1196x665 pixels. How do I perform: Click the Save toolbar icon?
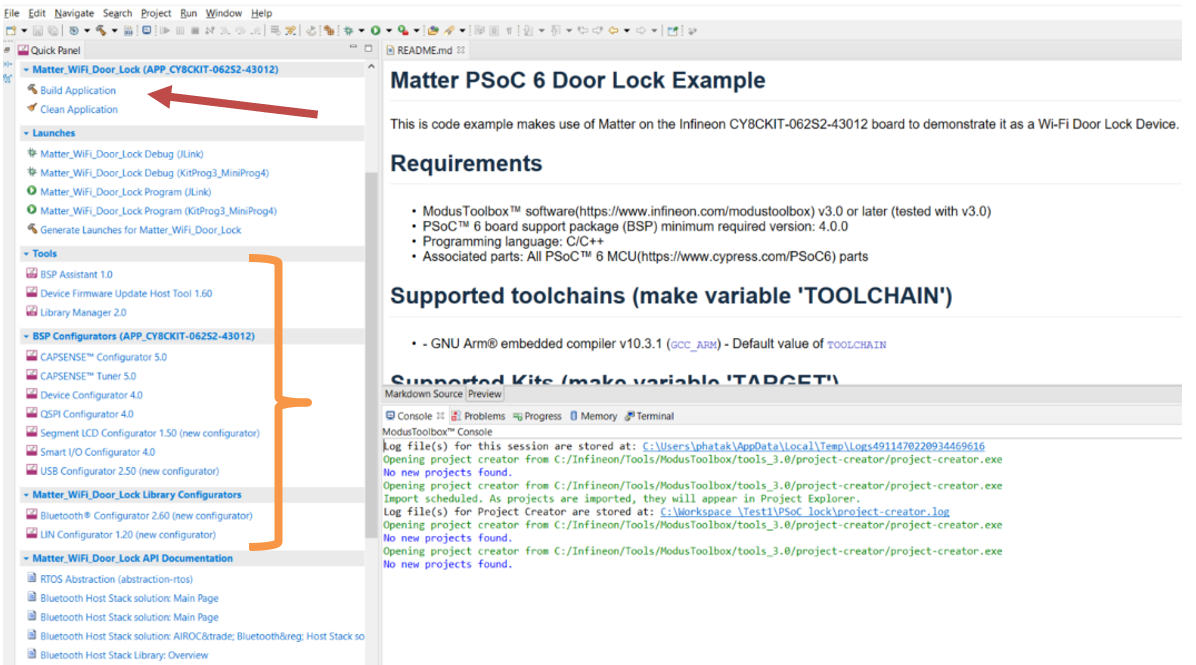click(37, 31)
